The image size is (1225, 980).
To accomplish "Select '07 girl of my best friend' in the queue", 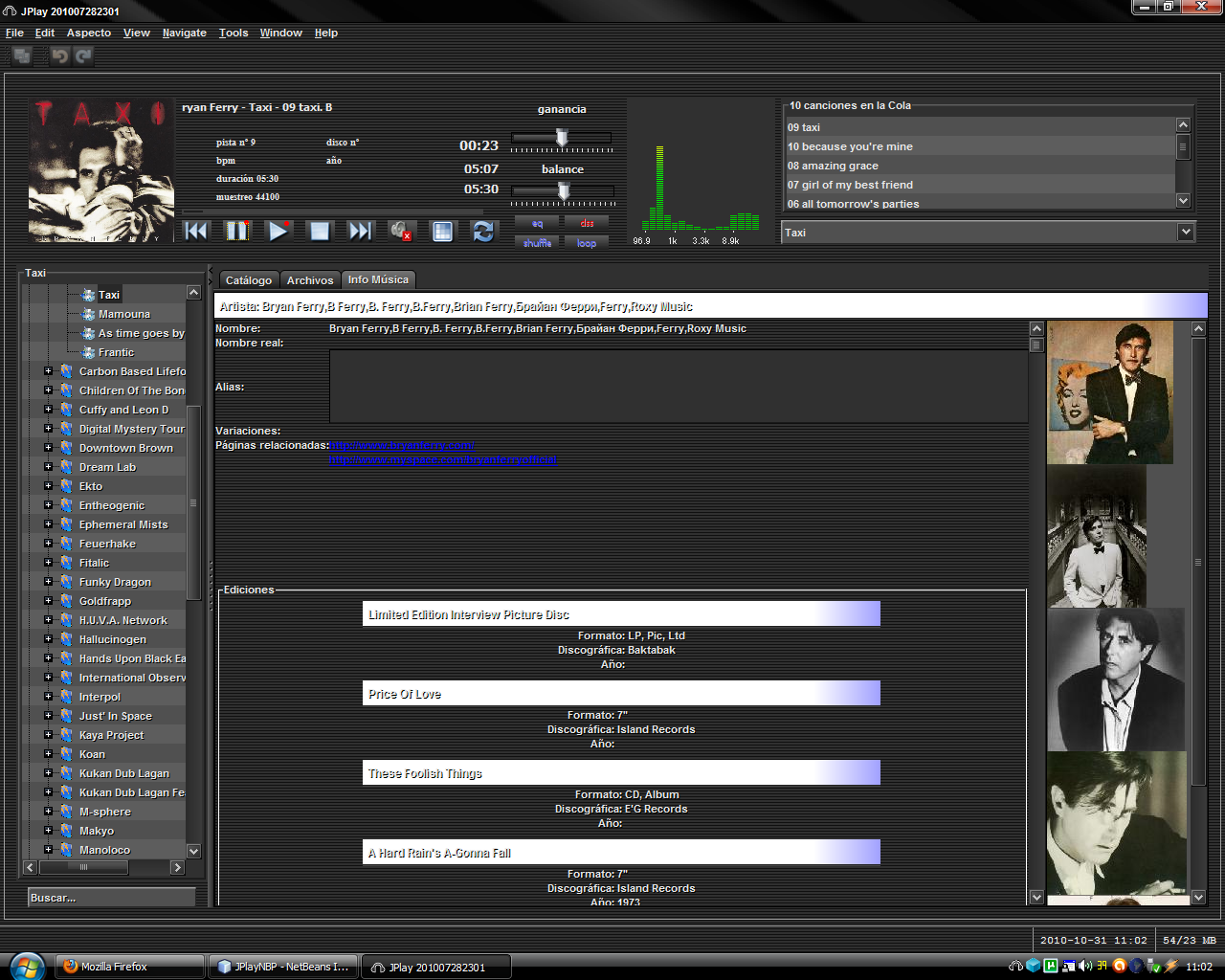I will 979,185.
